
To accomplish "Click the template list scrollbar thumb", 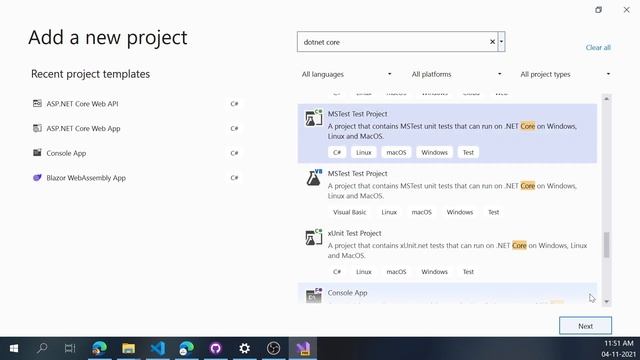I will click(607, 245).
